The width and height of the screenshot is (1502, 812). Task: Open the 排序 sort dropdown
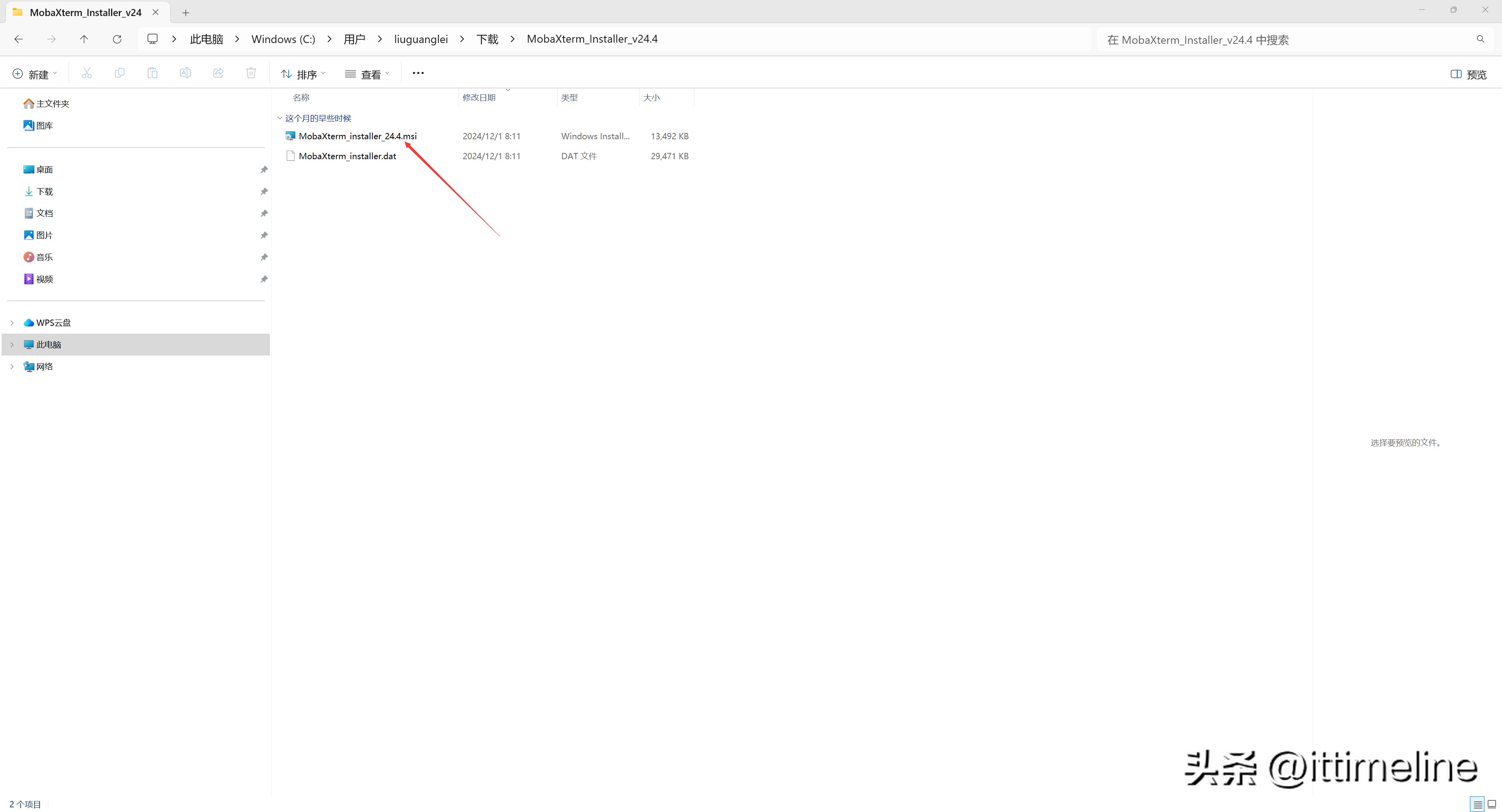tap(303, 74)
